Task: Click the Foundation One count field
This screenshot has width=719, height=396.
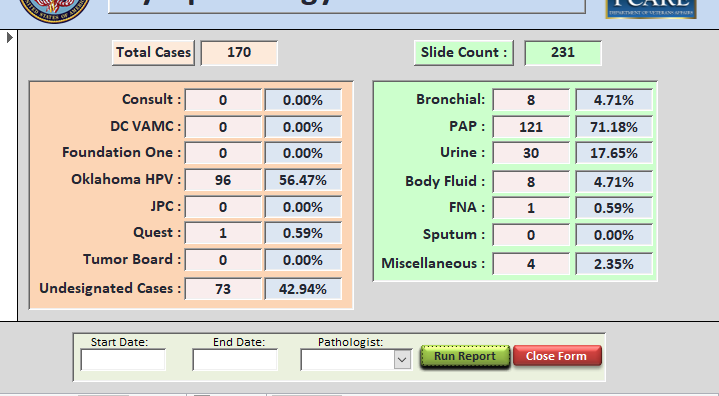Action: [223, 153]
